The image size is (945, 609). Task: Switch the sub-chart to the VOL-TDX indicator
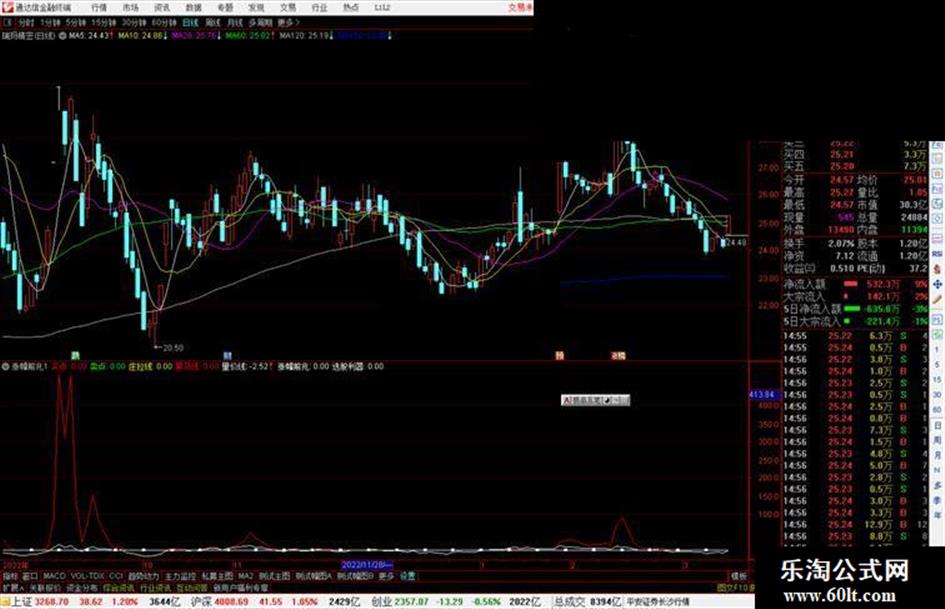point(88,576)
